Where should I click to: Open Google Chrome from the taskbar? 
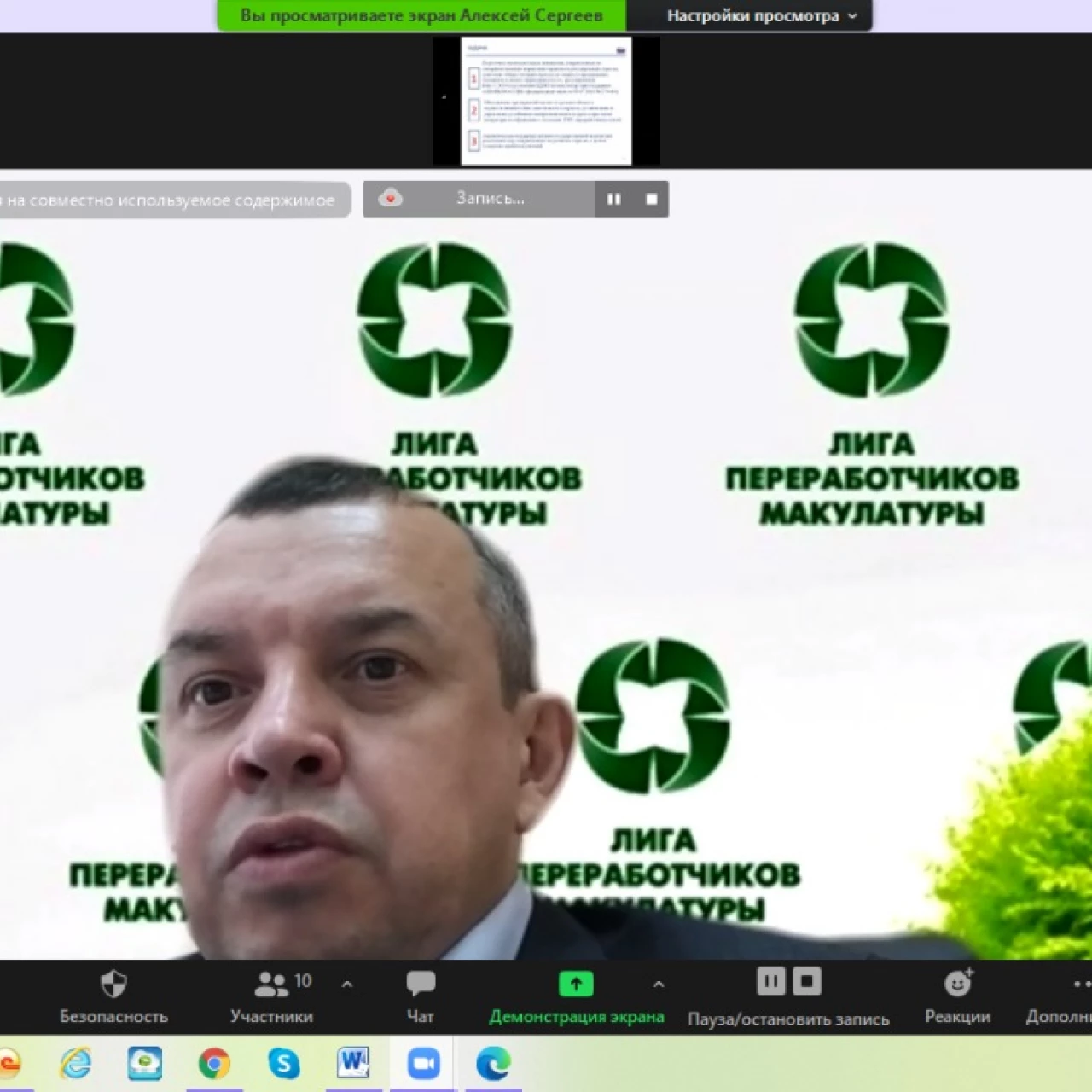pos(214,1063)
